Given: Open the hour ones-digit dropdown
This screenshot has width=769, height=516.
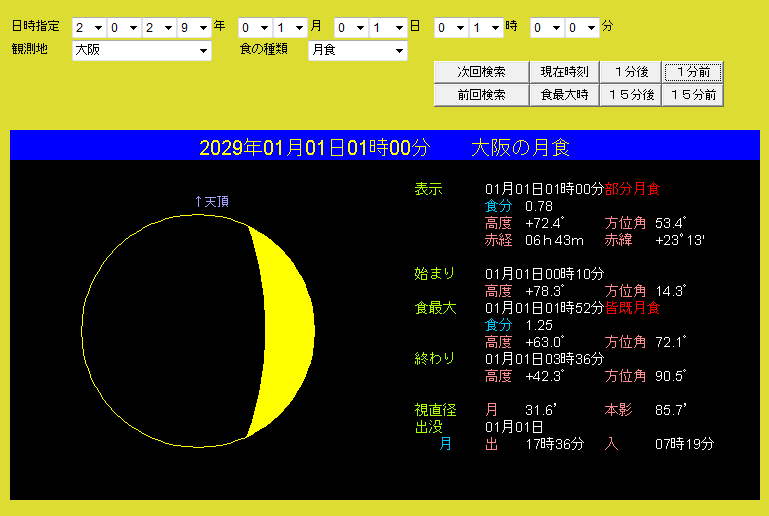Looking at the screenshot, I should point(485,27).
